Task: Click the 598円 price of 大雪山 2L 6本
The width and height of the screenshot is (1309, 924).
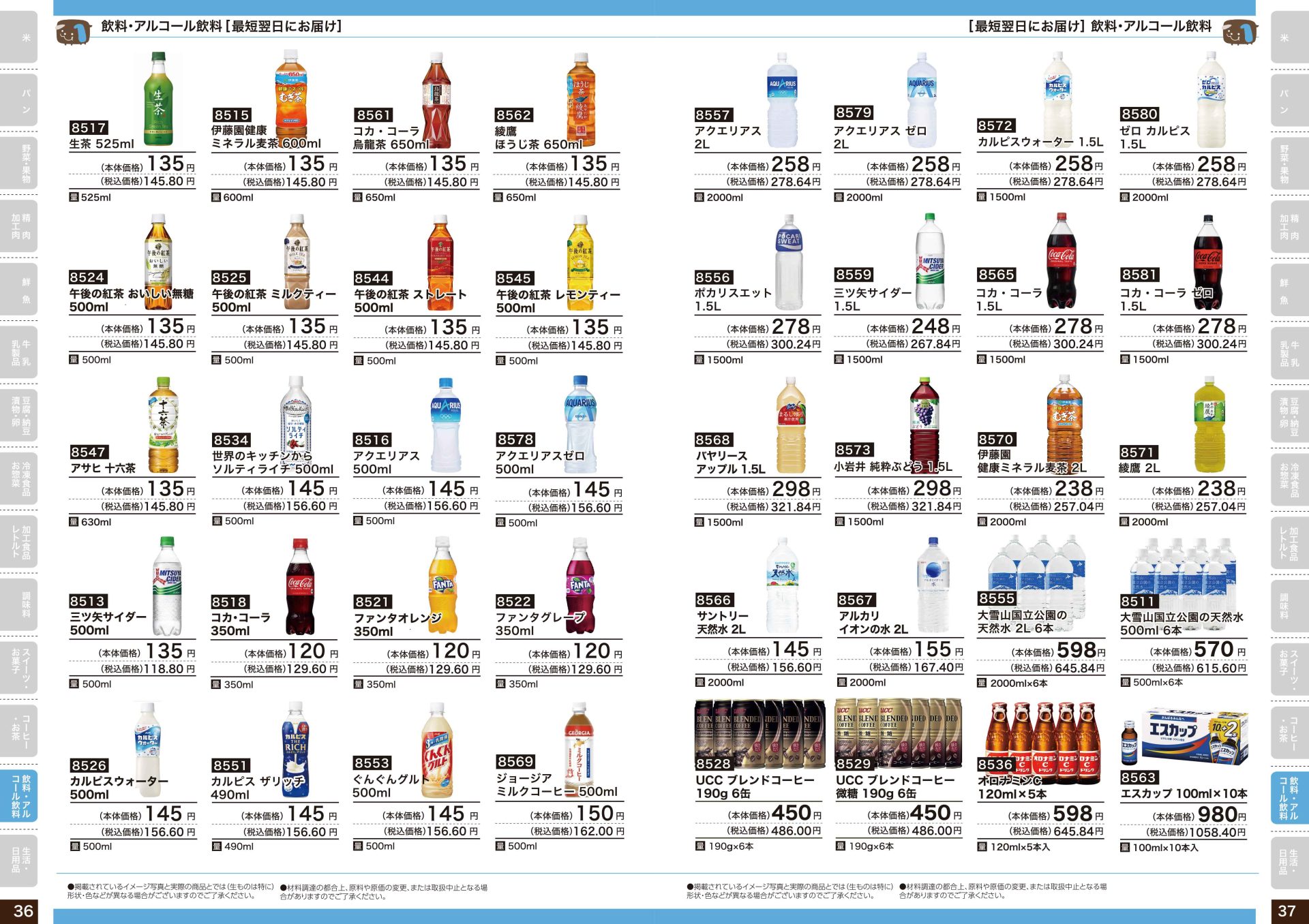Action: point(1081,651)
